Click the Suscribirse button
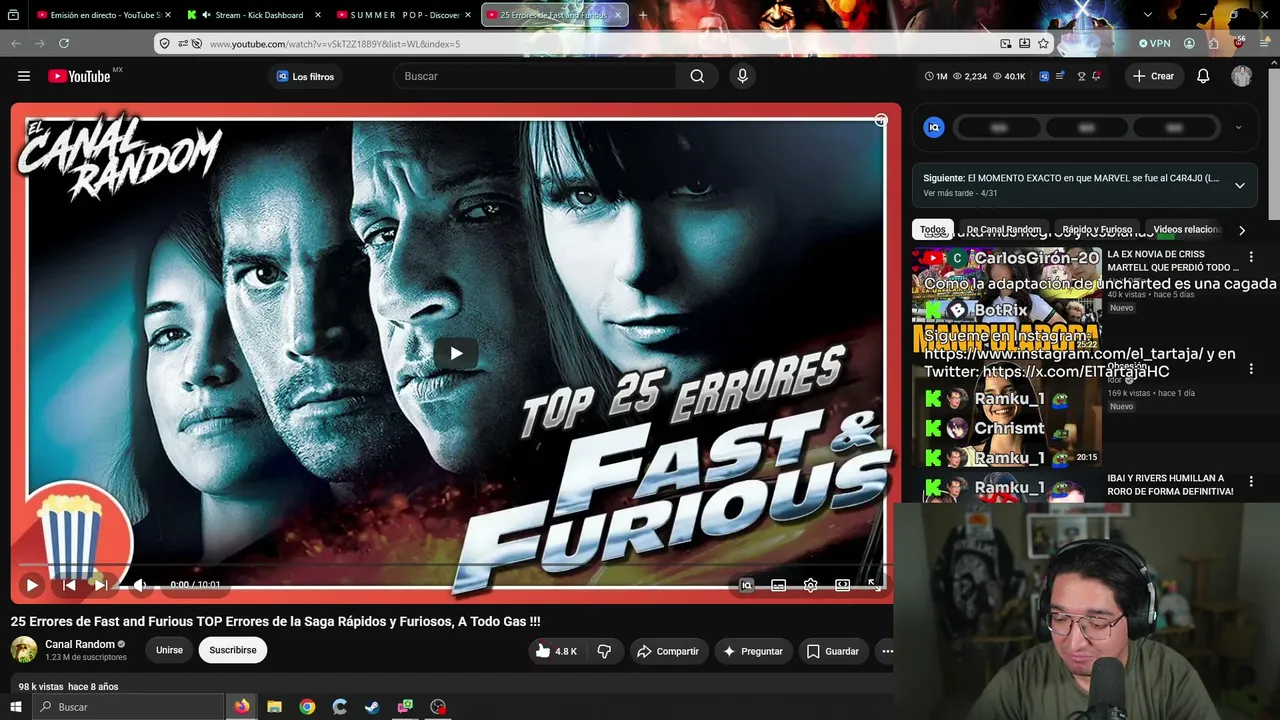The width and height of the screenshot is (1280, 720). [233, 650]
